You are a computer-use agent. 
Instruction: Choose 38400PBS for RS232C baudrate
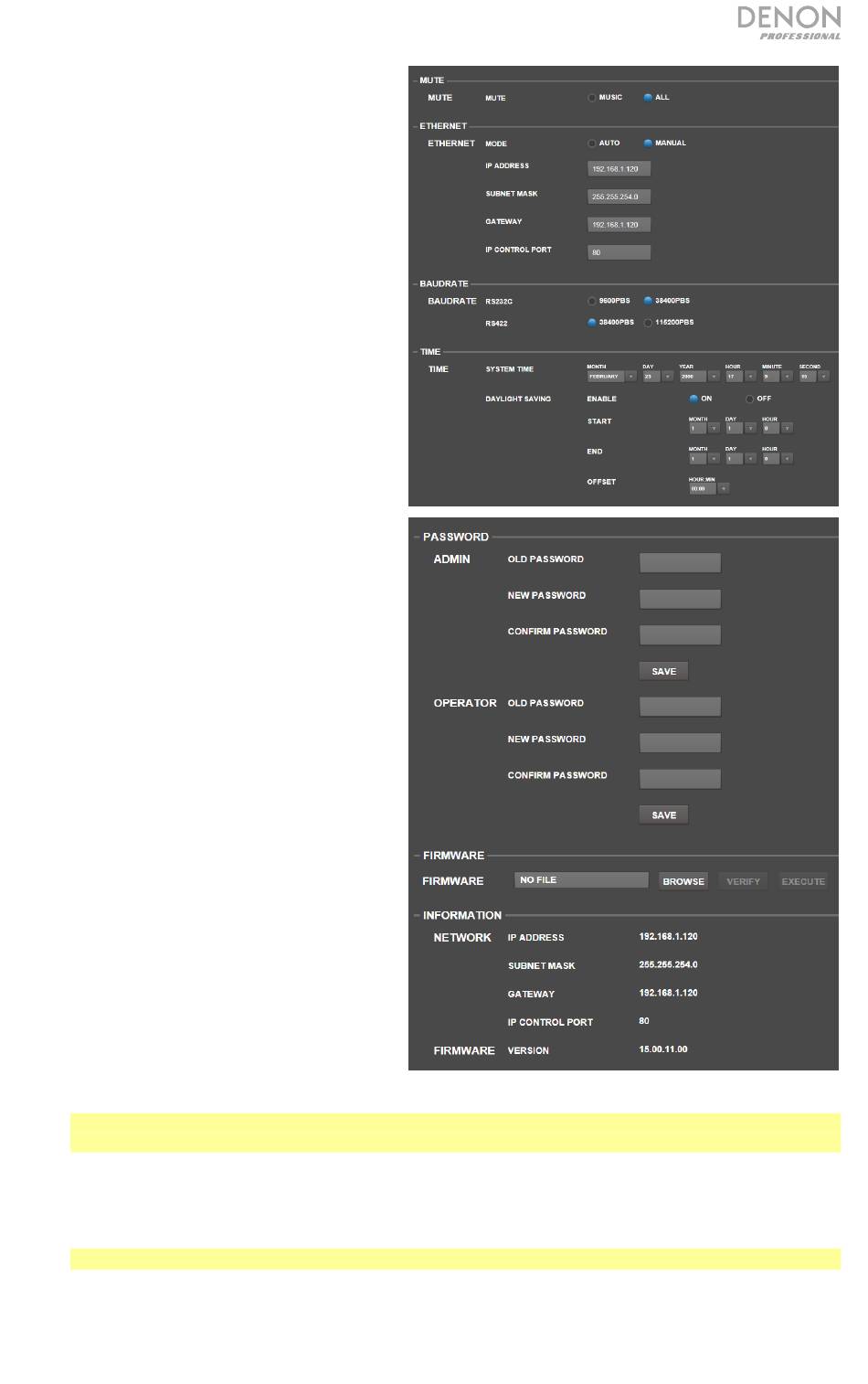[x=648, y=301]
